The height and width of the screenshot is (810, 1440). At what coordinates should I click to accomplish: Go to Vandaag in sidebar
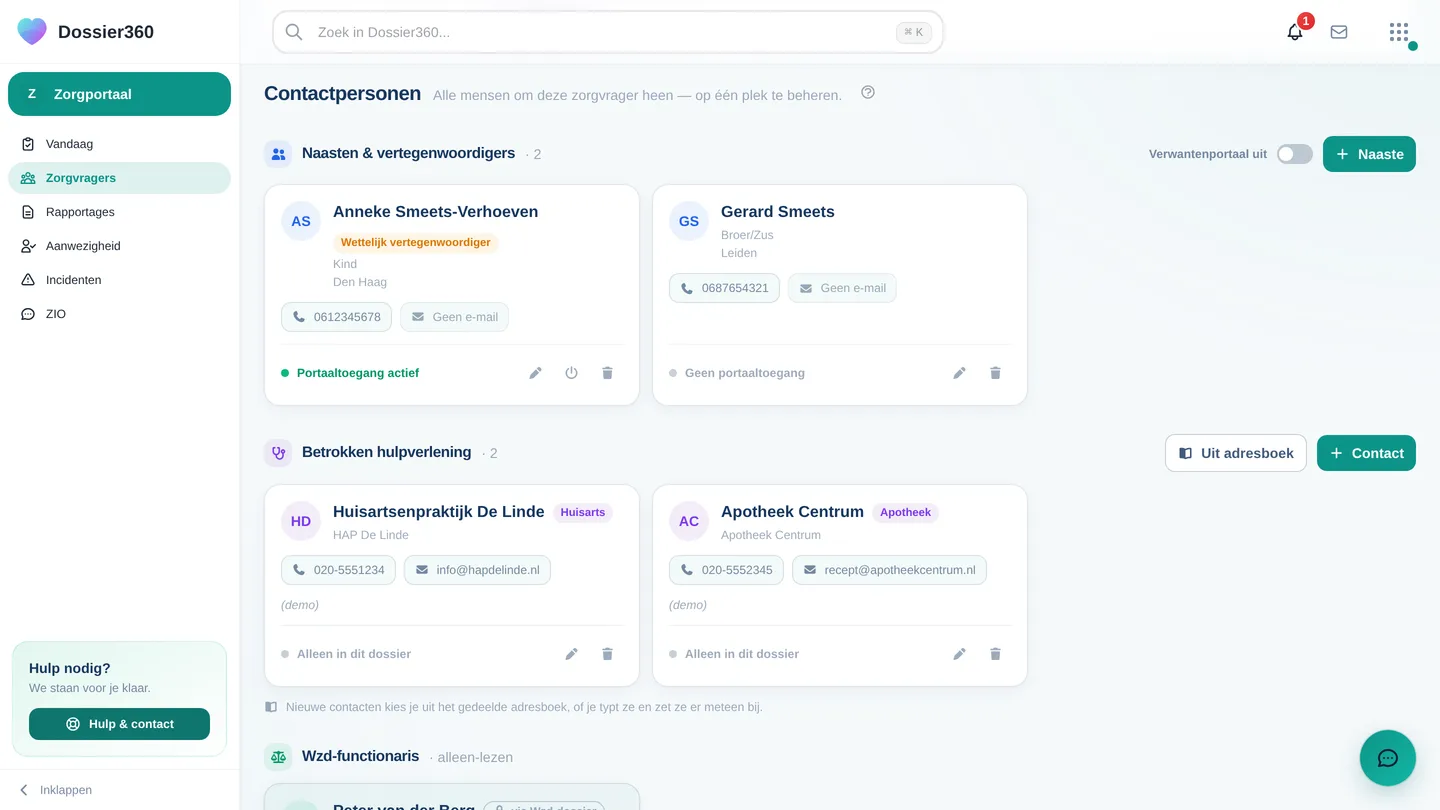coord(119,144)
